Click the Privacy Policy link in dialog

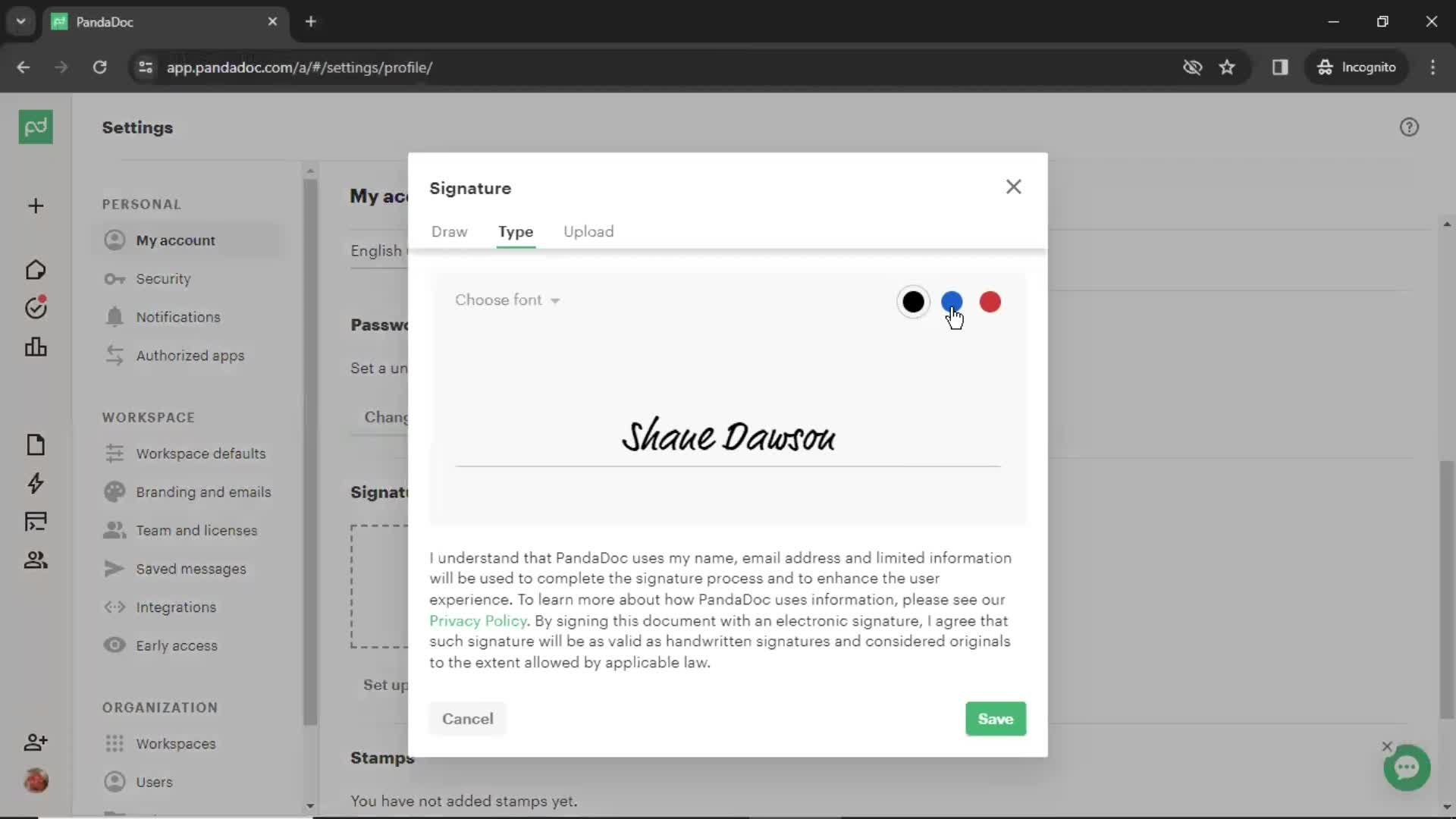(x=477, y=621)
